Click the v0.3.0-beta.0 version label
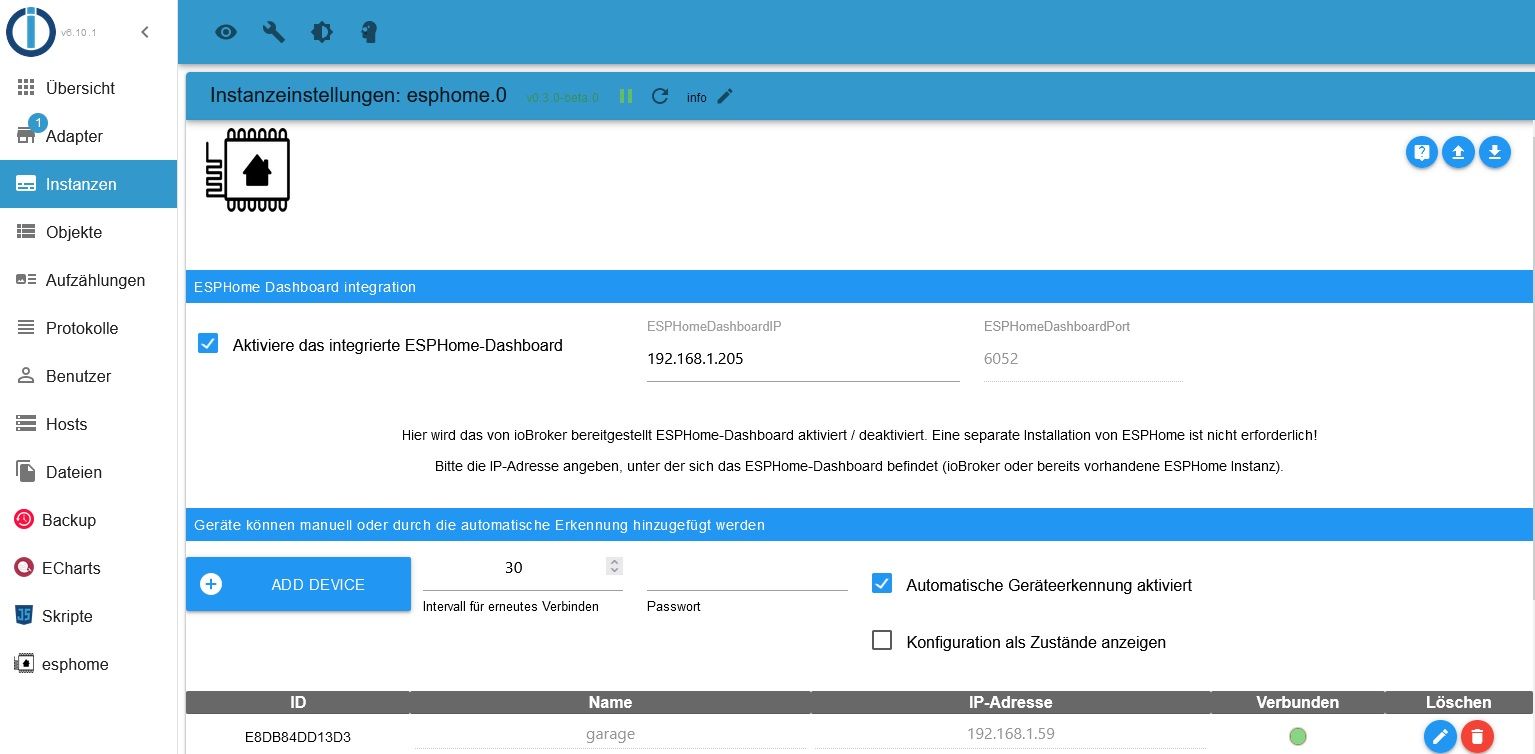The height and width of the screenshot is (754, 1535). tap(563, 97)
